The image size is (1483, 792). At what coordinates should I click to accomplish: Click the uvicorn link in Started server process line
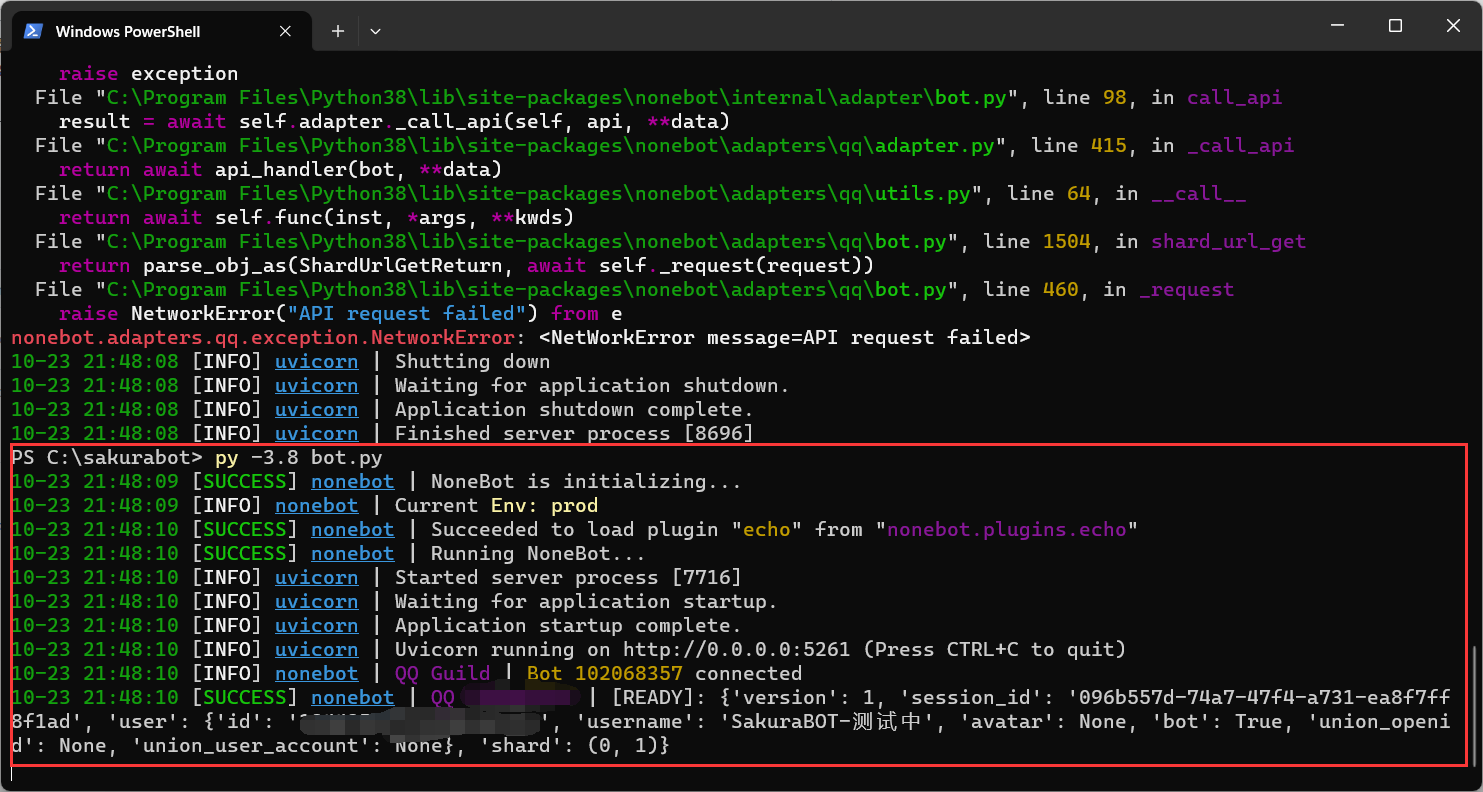pos(316,577)
